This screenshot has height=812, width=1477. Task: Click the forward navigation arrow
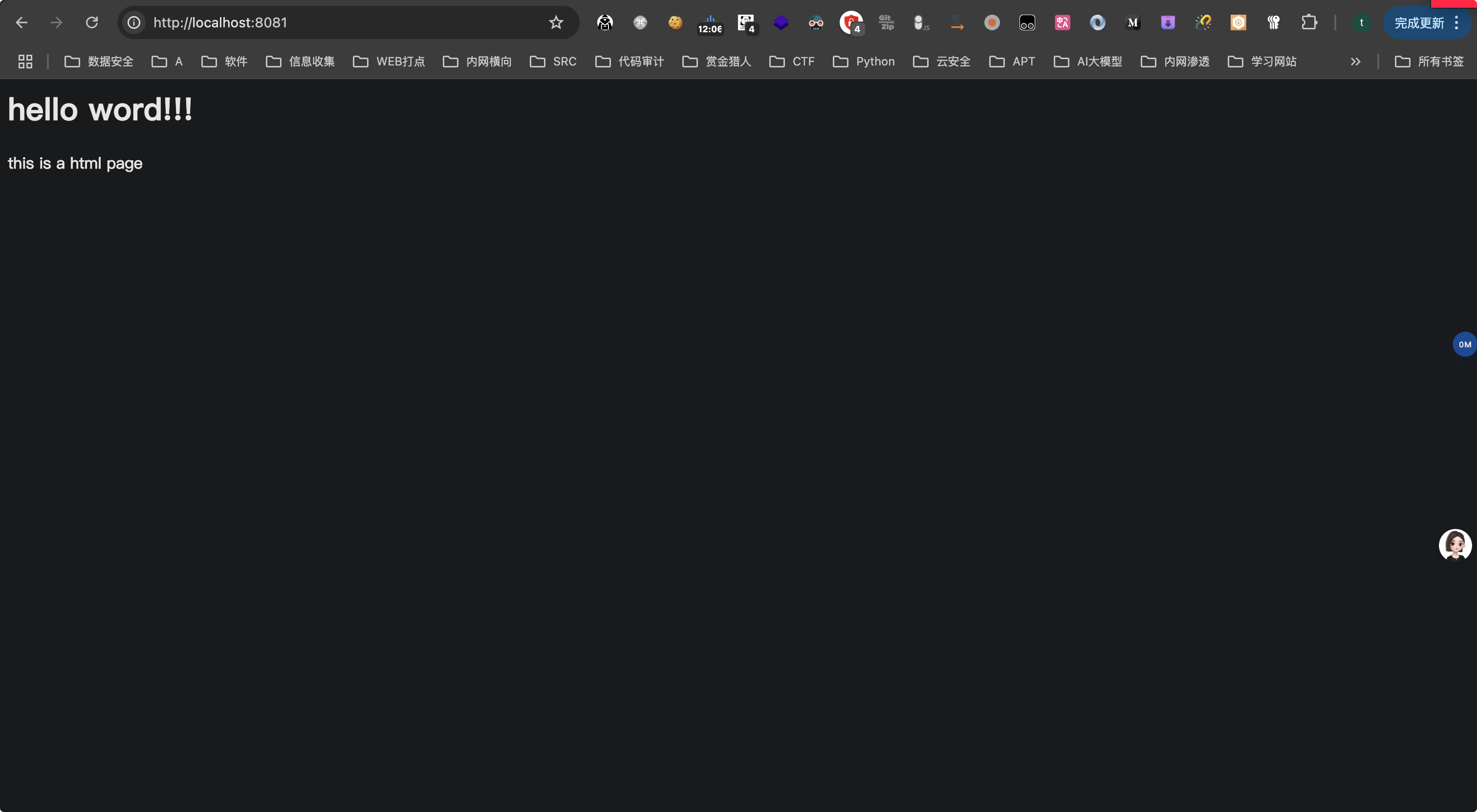56,23
